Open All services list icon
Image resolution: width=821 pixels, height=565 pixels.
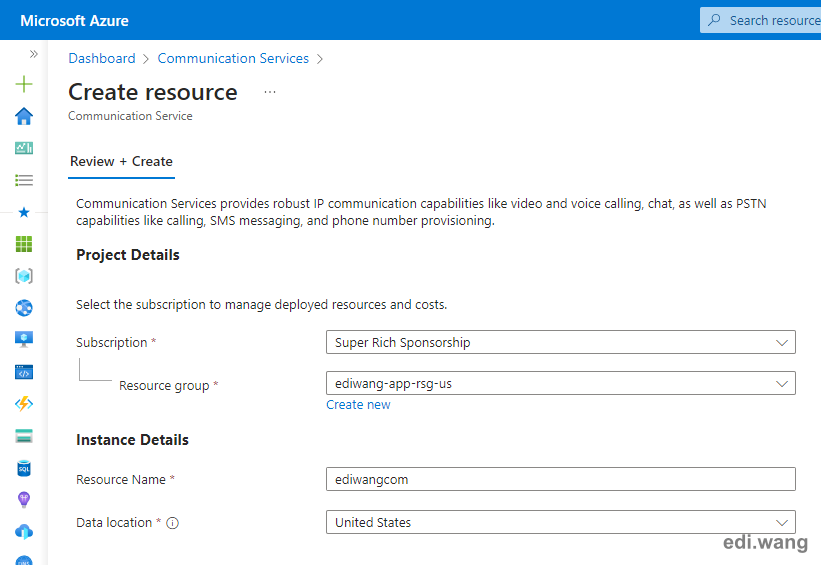coord(24,180)
